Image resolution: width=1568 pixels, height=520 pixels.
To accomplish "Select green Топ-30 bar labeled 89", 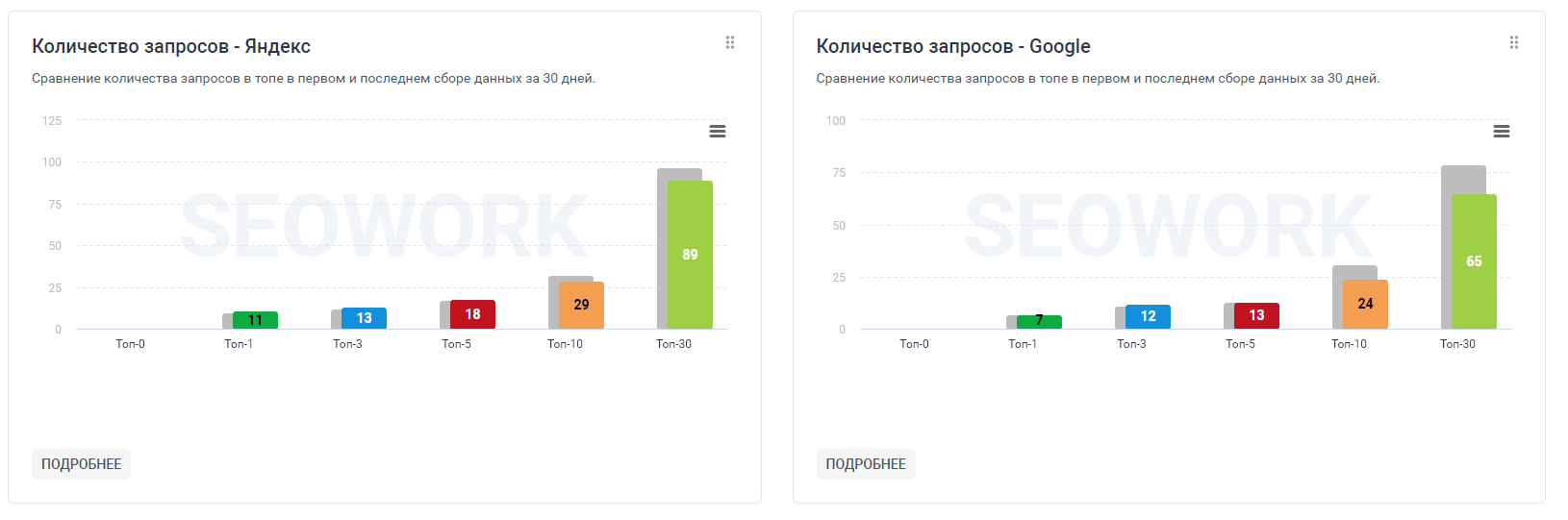I will [x=690, y=255].
